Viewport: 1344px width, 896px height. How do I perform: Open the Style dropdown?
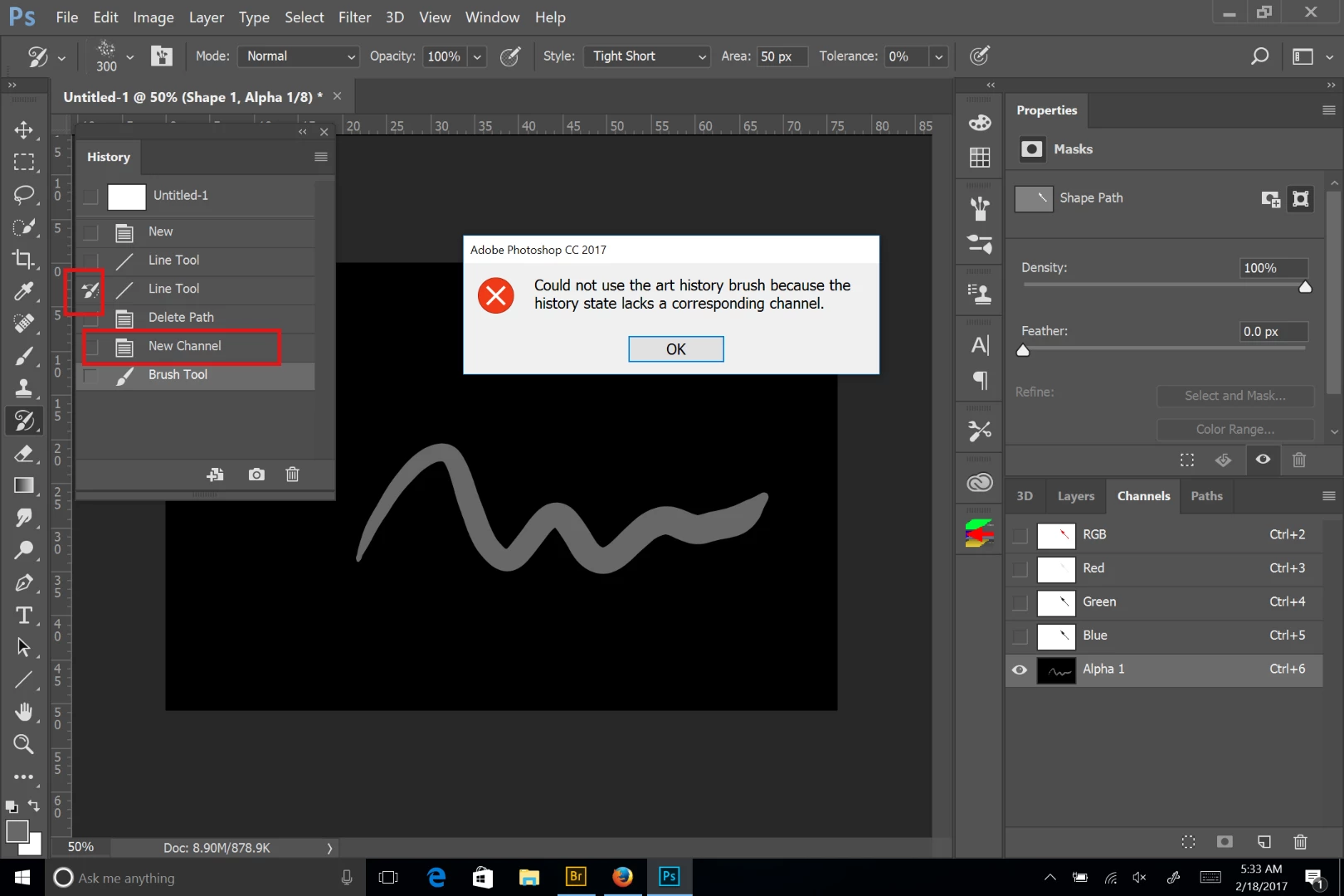pyautogui.click(x=647, y=56)
